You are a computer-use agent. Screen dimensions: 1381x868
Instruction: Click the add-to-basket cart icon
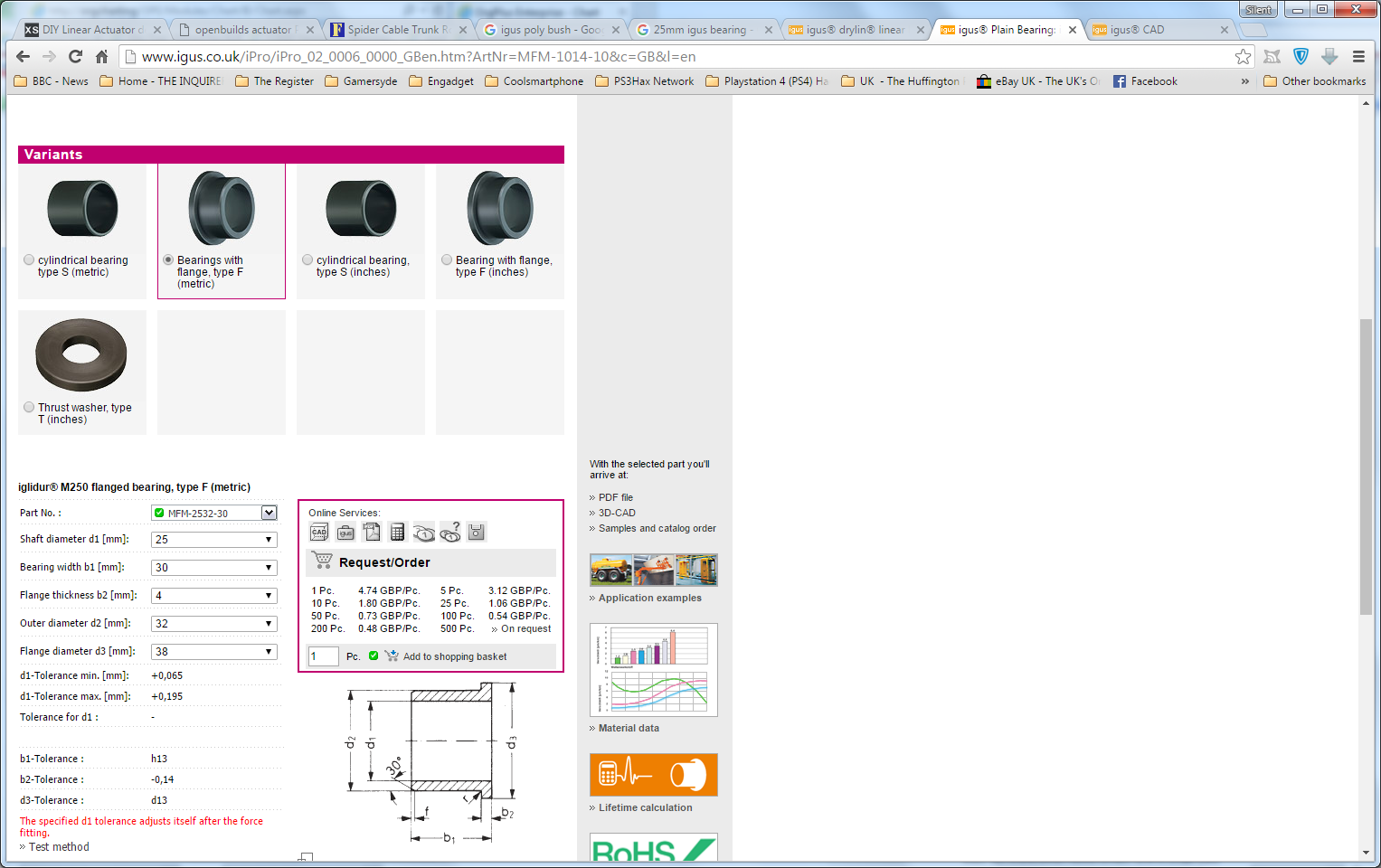click(x=392, y=656)
